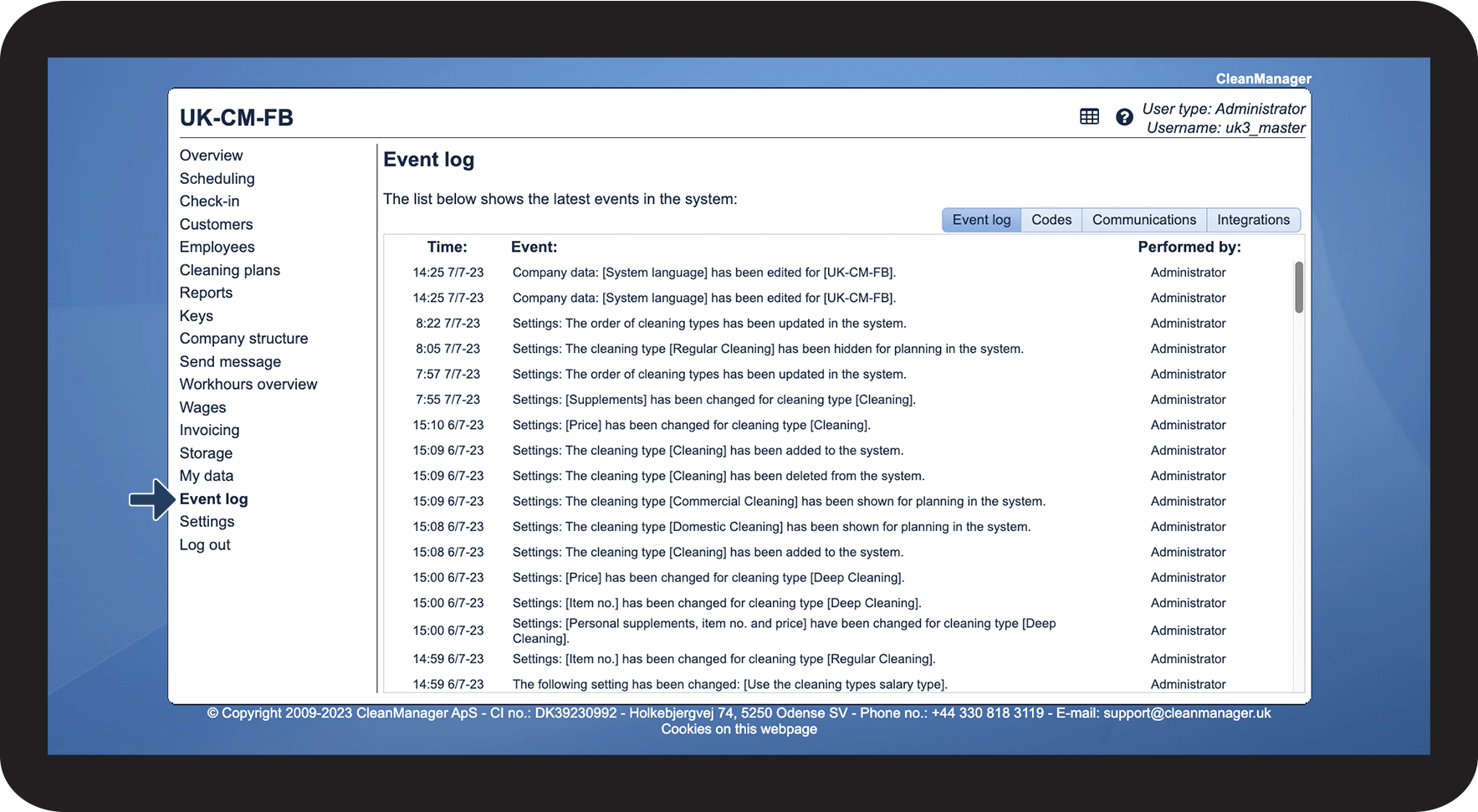1478x812 pixels.
Task: Open Invoicing in the sidebar
Action: click(209, 431)
